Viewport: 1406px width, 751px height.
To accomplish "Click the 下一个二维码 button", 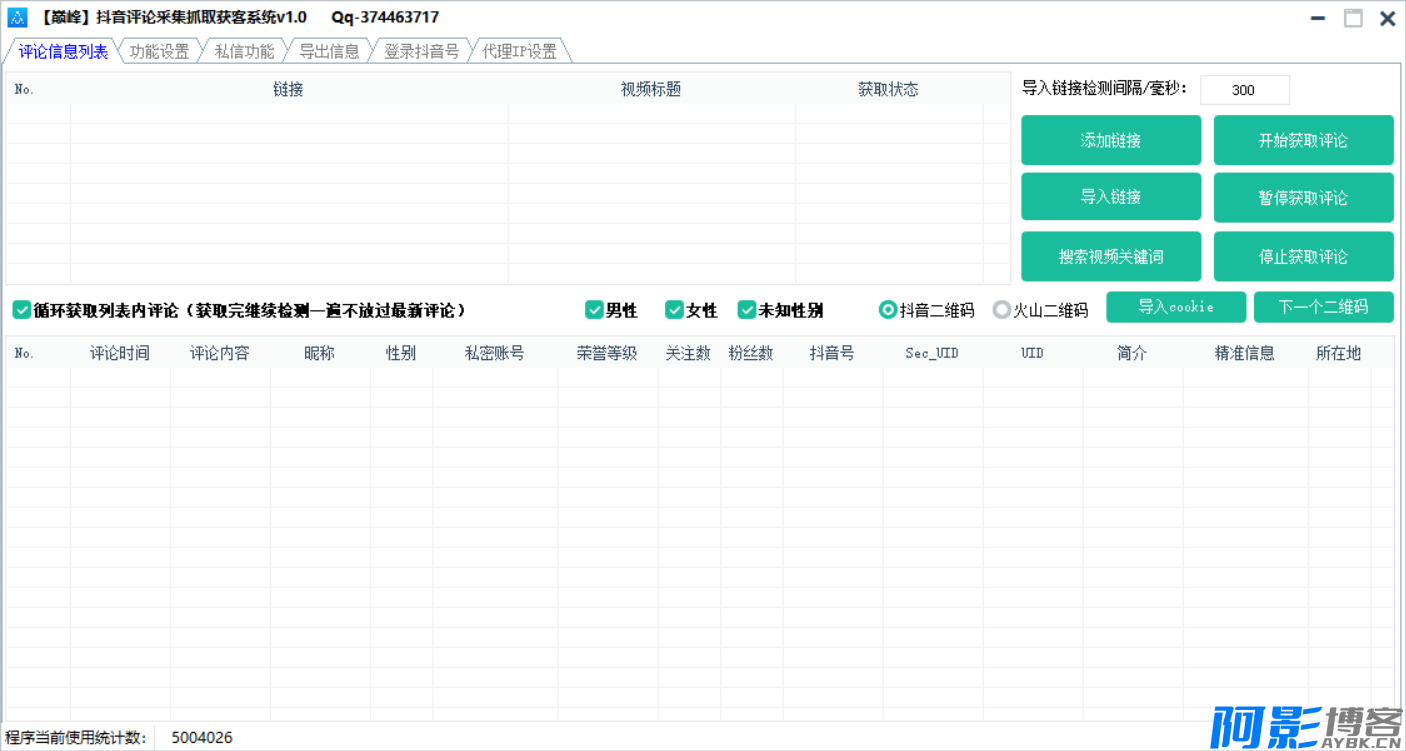I will (1323, 307).
